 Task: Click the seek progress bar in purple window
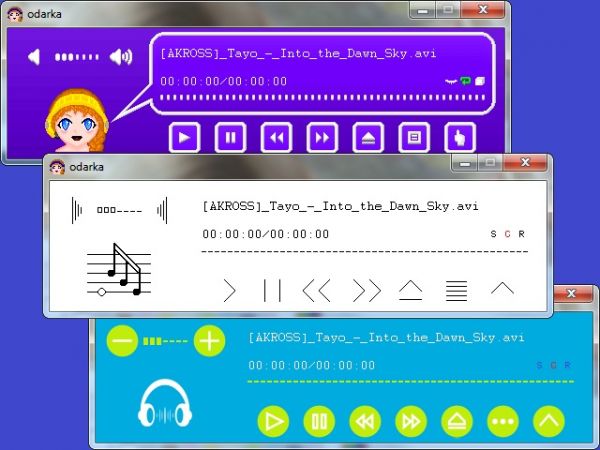[322, 97]
